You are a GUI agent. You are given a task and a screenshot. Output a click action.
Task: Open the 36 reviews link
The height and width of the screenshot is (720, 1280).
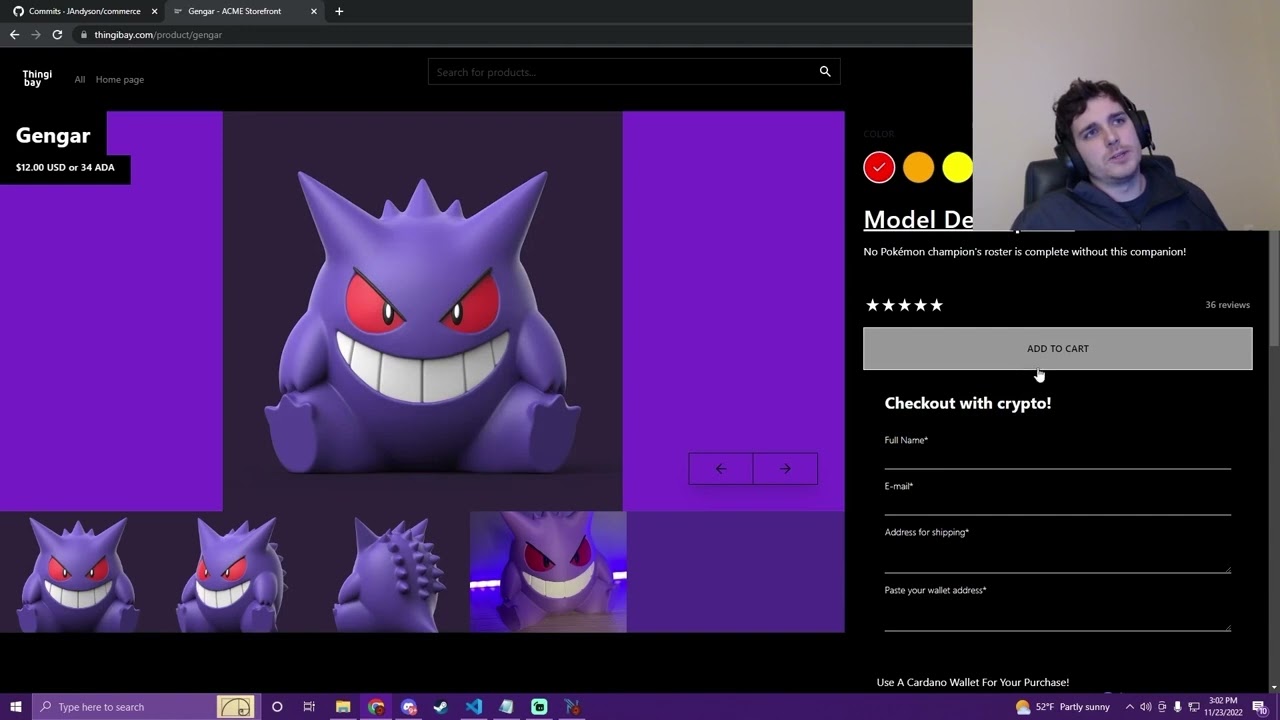click(1227, 305)
